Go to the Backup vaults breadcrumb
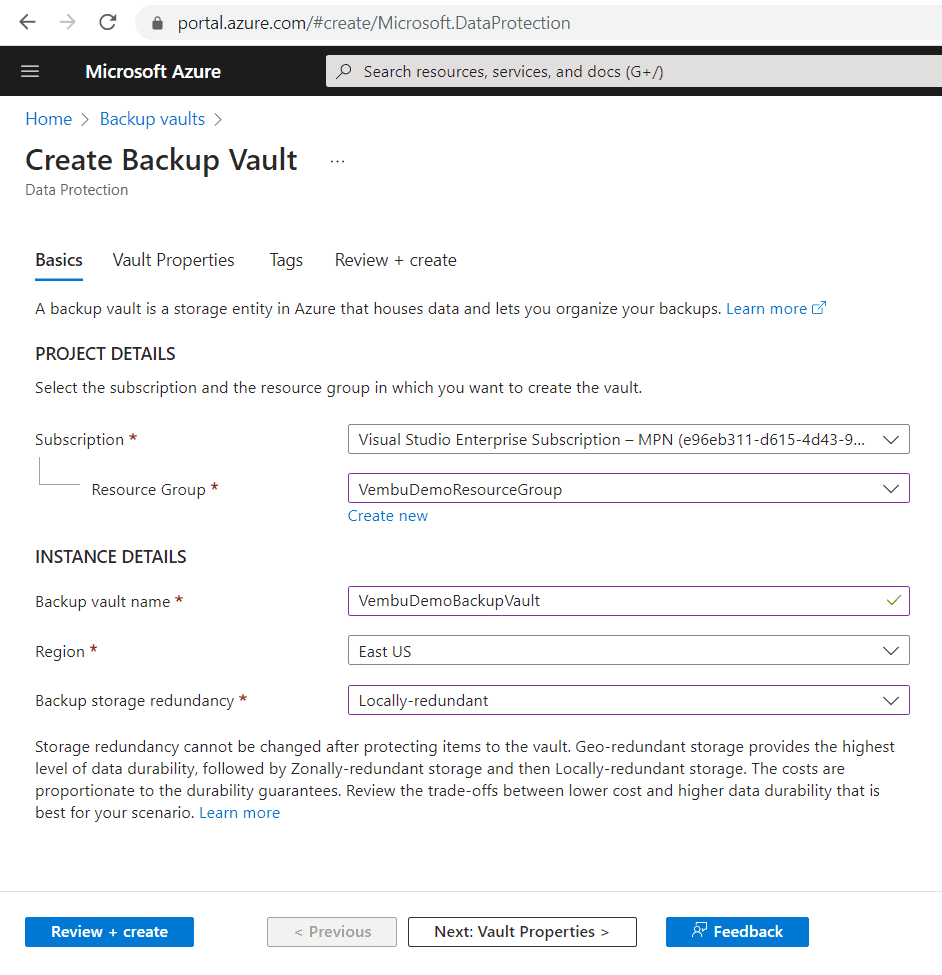942x975 pixels. click(152, 119)
